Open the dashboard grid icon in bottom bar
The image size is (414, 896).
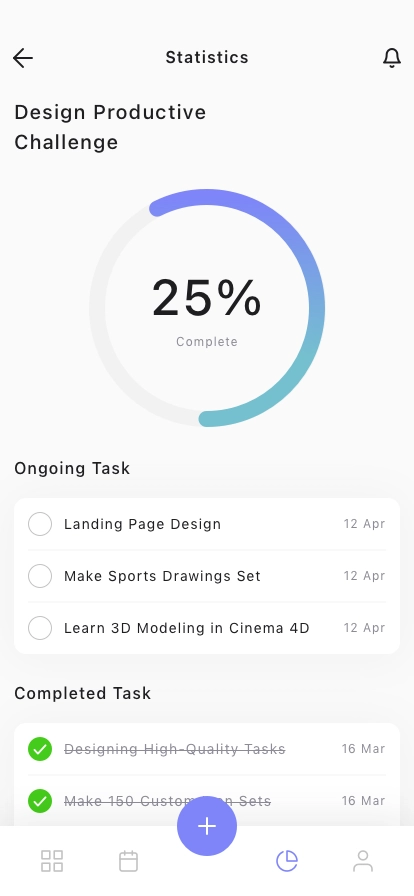point(52,861)
